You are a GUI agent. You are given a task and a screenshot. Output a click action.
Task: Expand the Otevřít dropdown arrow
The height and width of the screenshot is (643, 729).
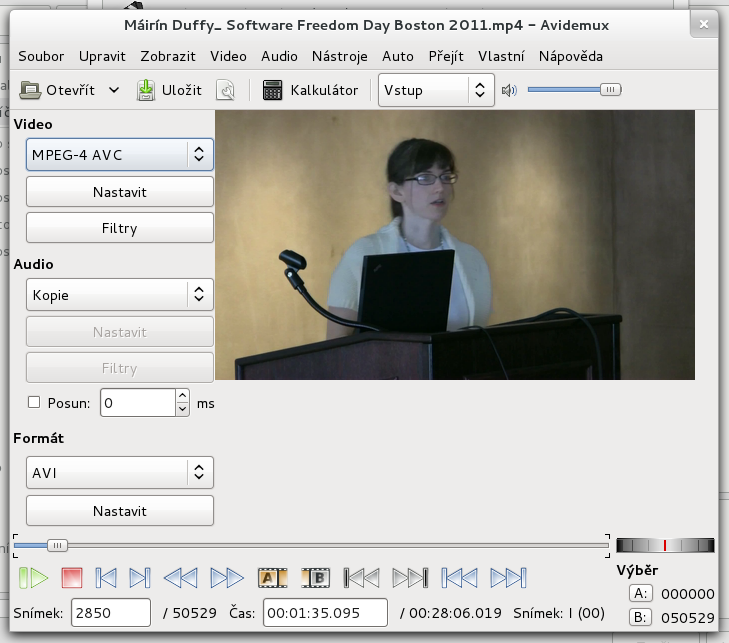(114, 90)
